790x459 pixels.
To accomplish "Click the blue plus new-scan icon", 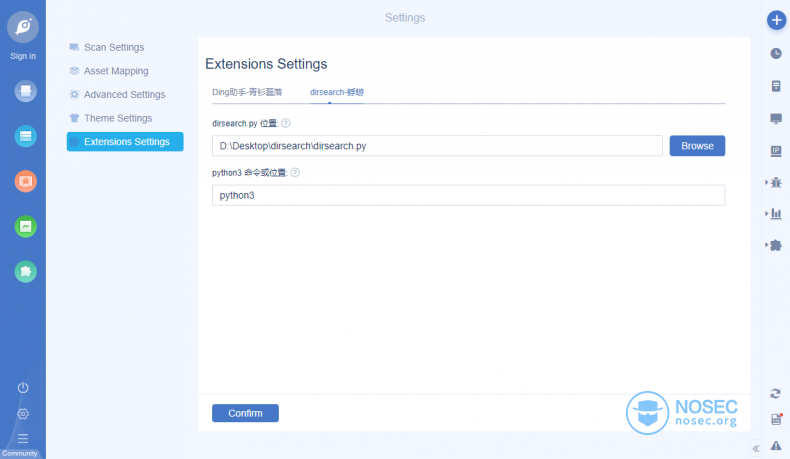I will (776, 20).
